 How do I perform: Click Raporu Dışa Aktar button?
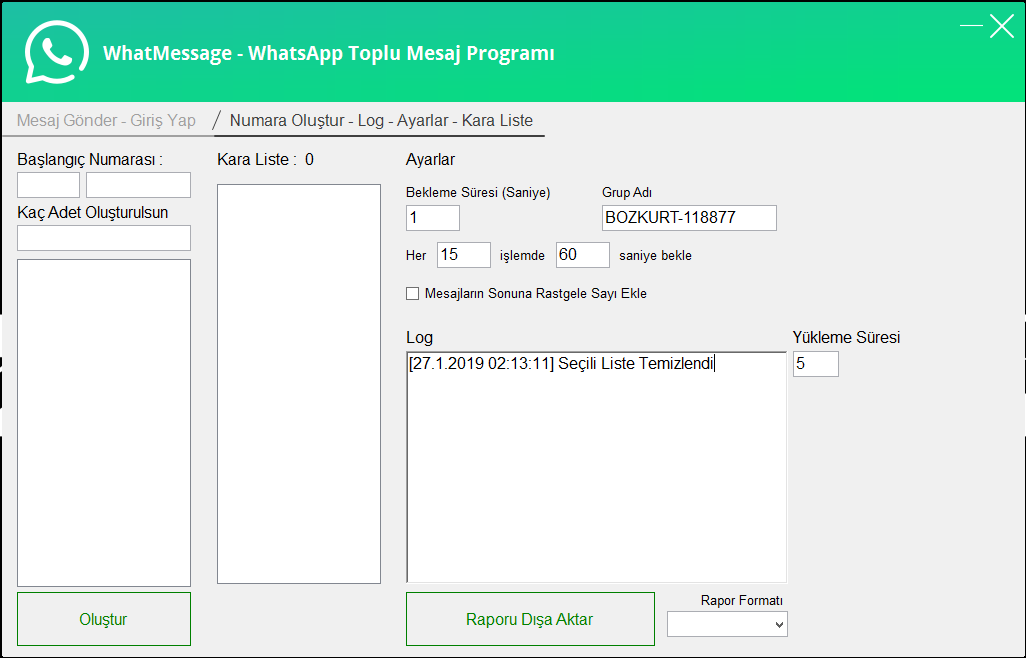(x=530, y=619)
